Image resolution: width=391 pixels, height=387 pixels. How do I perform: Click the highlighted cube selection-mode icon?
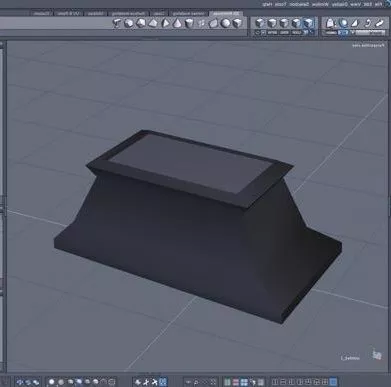(x=308, y=23)
